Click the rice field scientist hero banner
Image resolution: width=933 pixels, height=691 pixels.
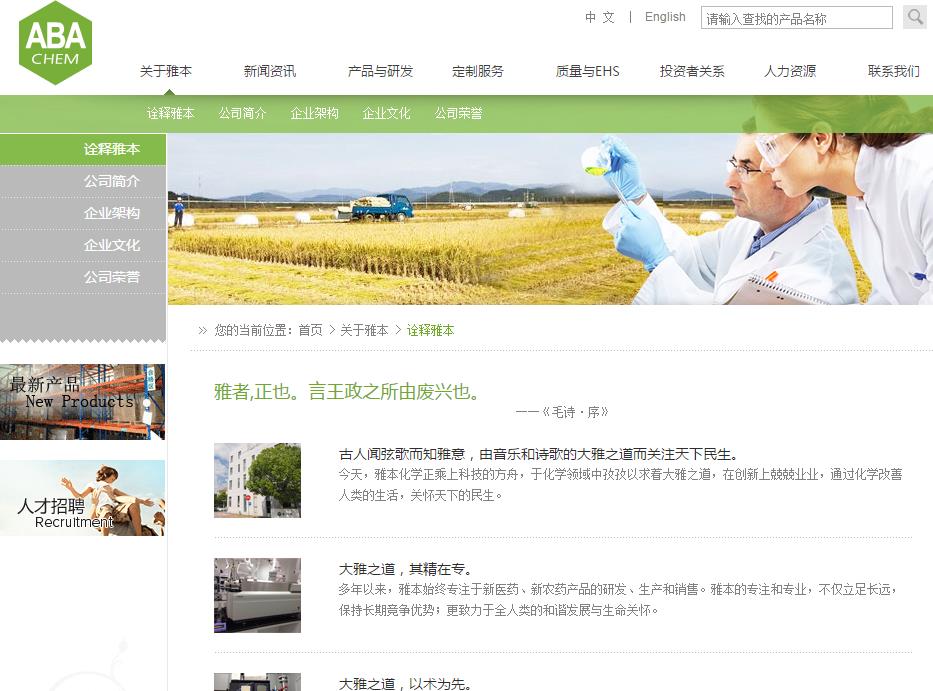[550, 219]
